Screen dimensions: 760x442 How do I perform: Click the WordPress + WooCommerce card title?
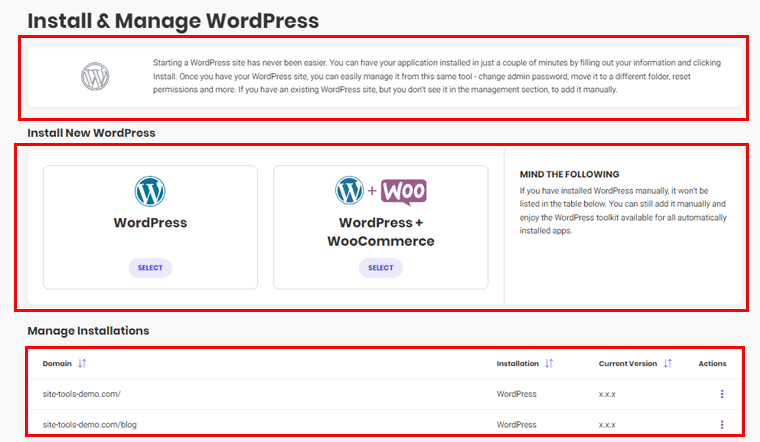click(380, 232)
